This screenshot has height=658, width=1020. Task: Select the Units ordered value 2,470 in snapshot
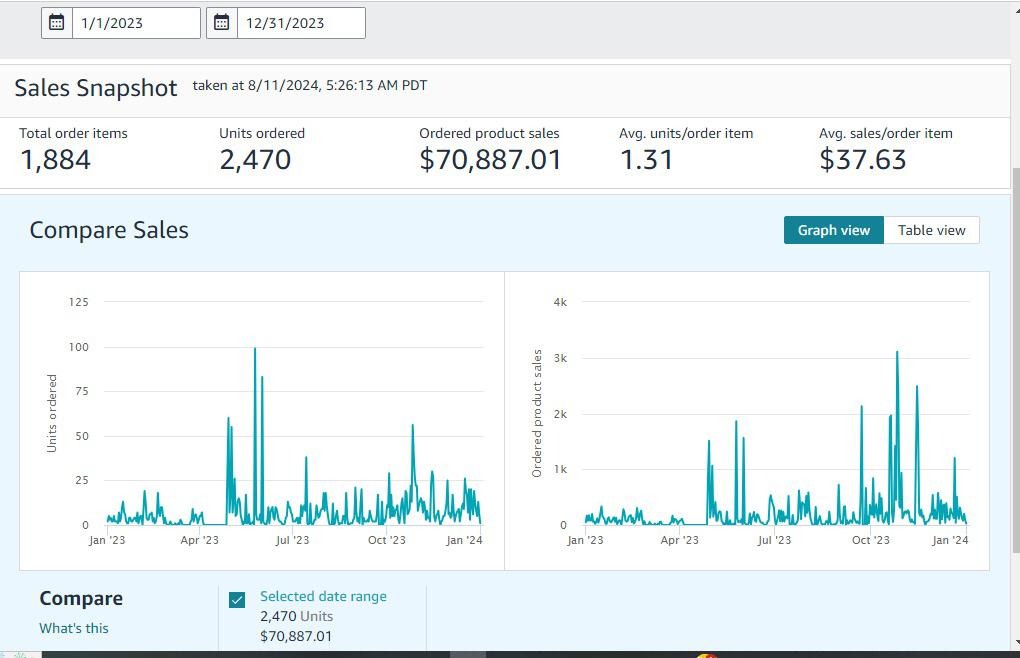coord(255,160)
